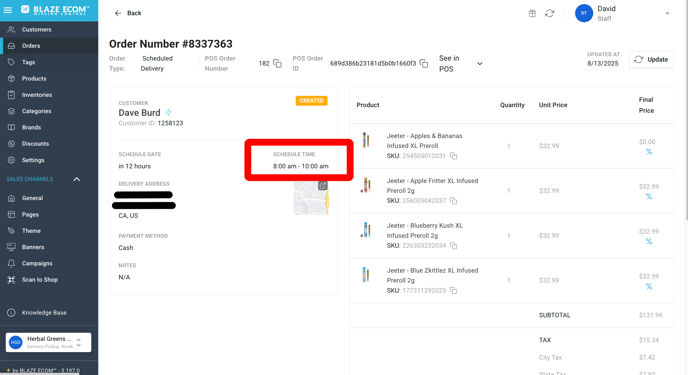This screenshot has width=688, height=375.
Task: Copy the POS Order ID
Action: pos(424,64)
